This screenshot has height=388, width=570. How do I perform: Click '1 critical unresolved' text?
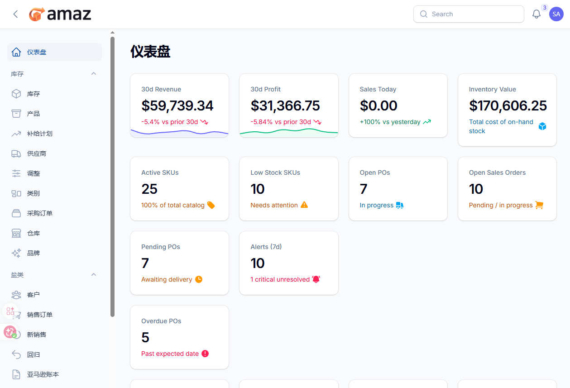(x=280, y=279)
